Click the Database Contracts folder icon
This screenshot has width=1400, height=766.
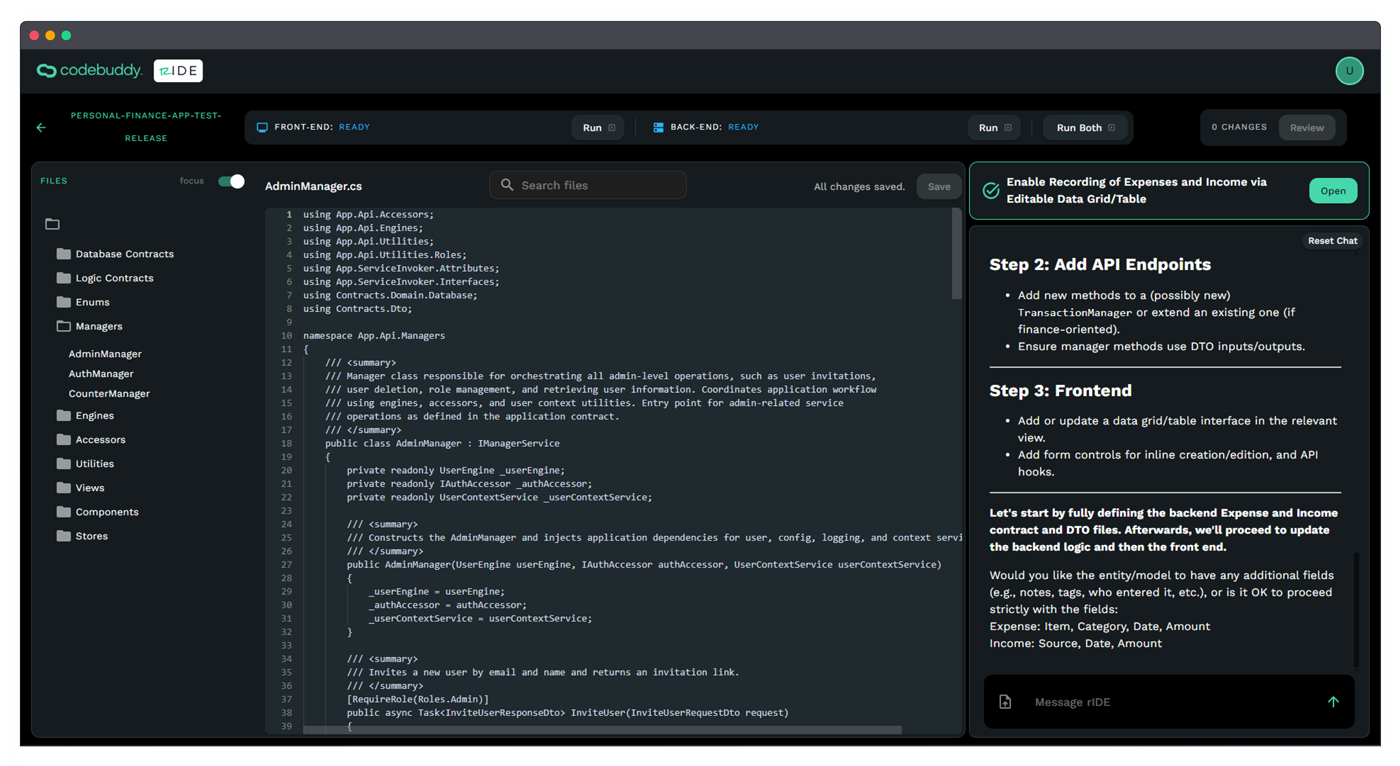[64, 254]
